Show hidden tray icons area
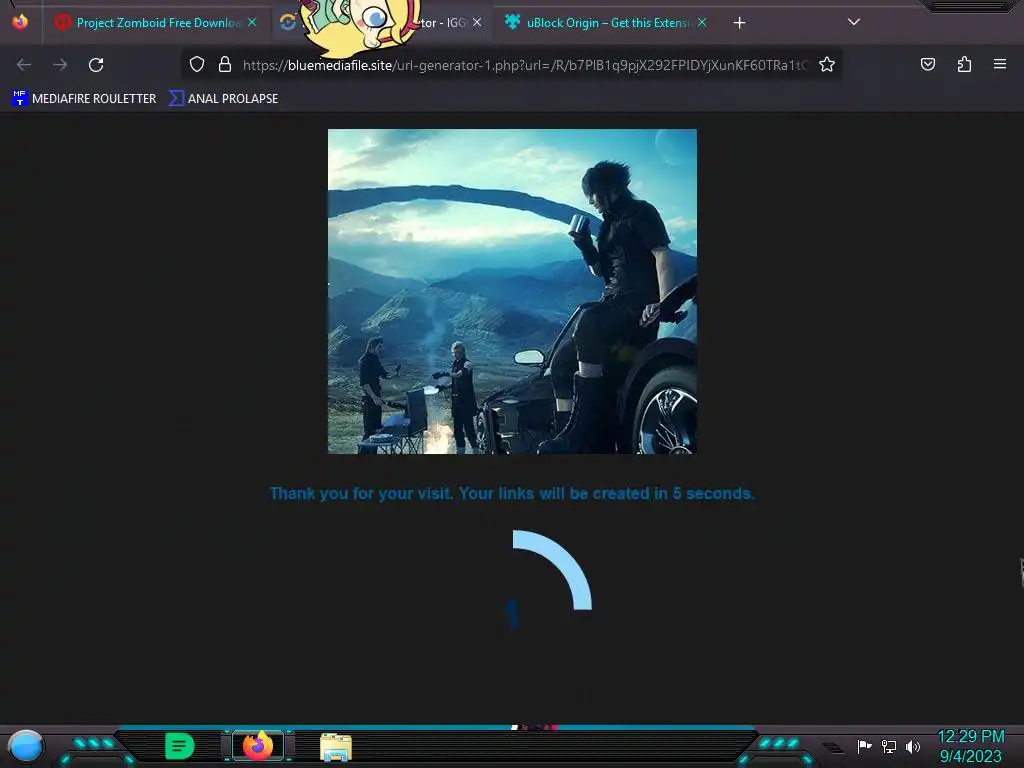The height and width of the screenshot is (768, 1024). (833, 748)
